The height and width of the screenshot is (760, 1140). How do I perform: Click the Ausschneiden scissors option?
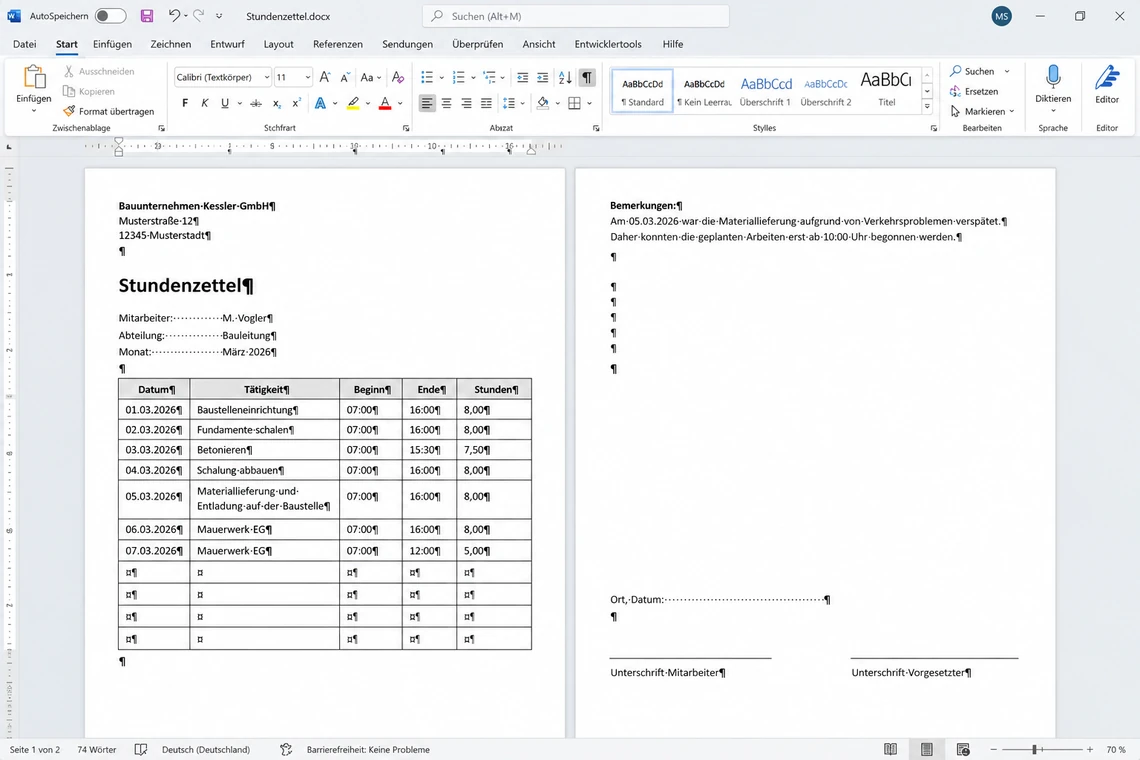99,71
